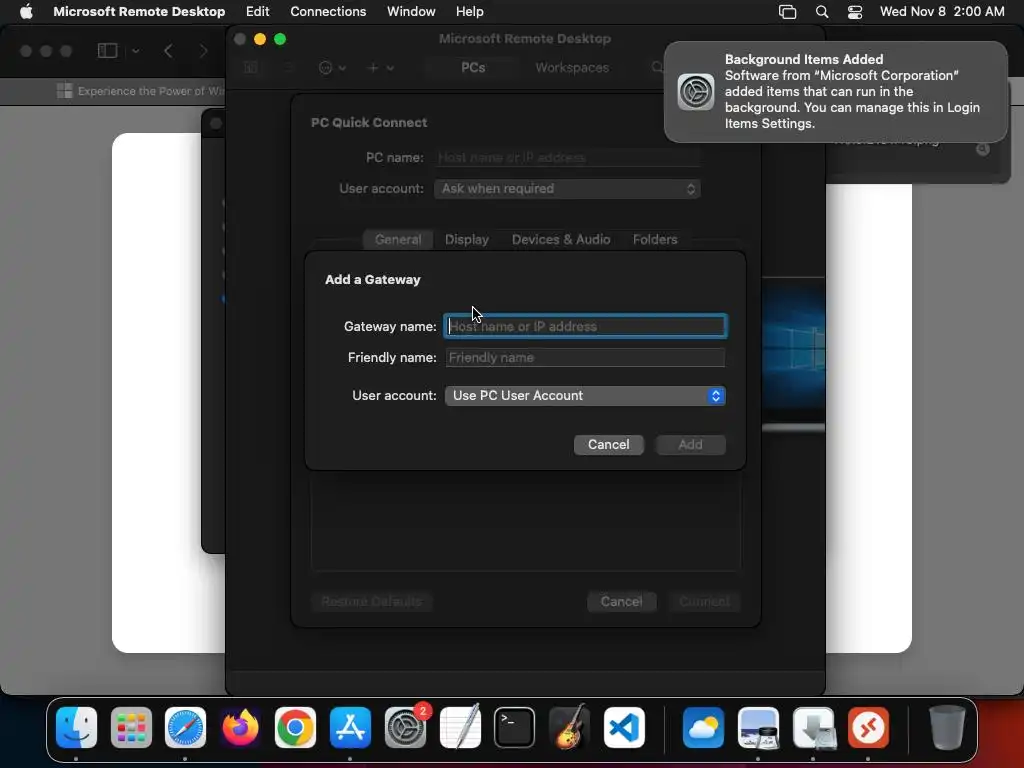Screen dimensions: 1024x768
Task: Open the Apple menu
Action: pyautogui.click(x=26, y=12)
